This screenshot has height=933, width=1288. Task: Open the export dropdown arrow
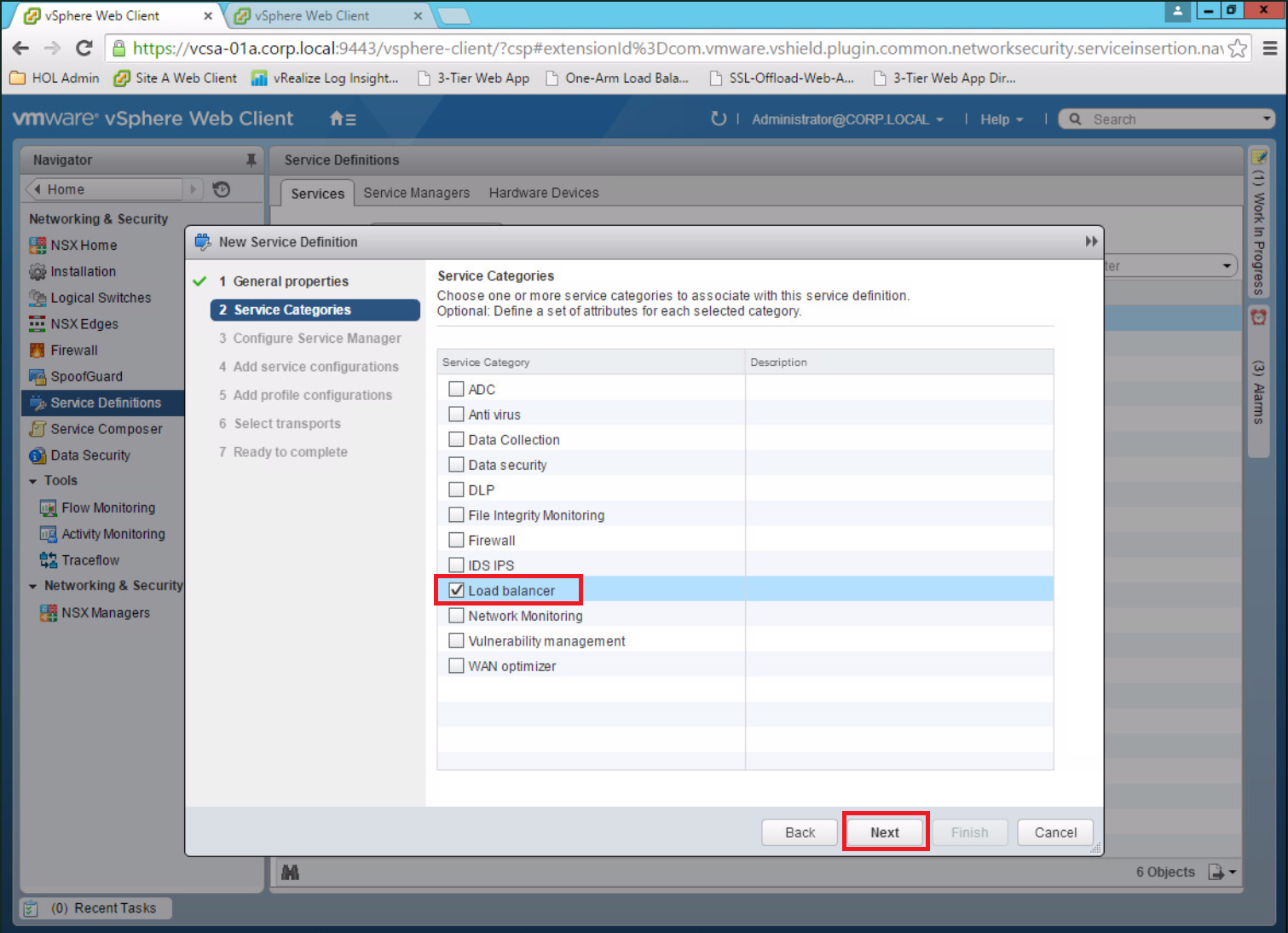[1233, 872]
